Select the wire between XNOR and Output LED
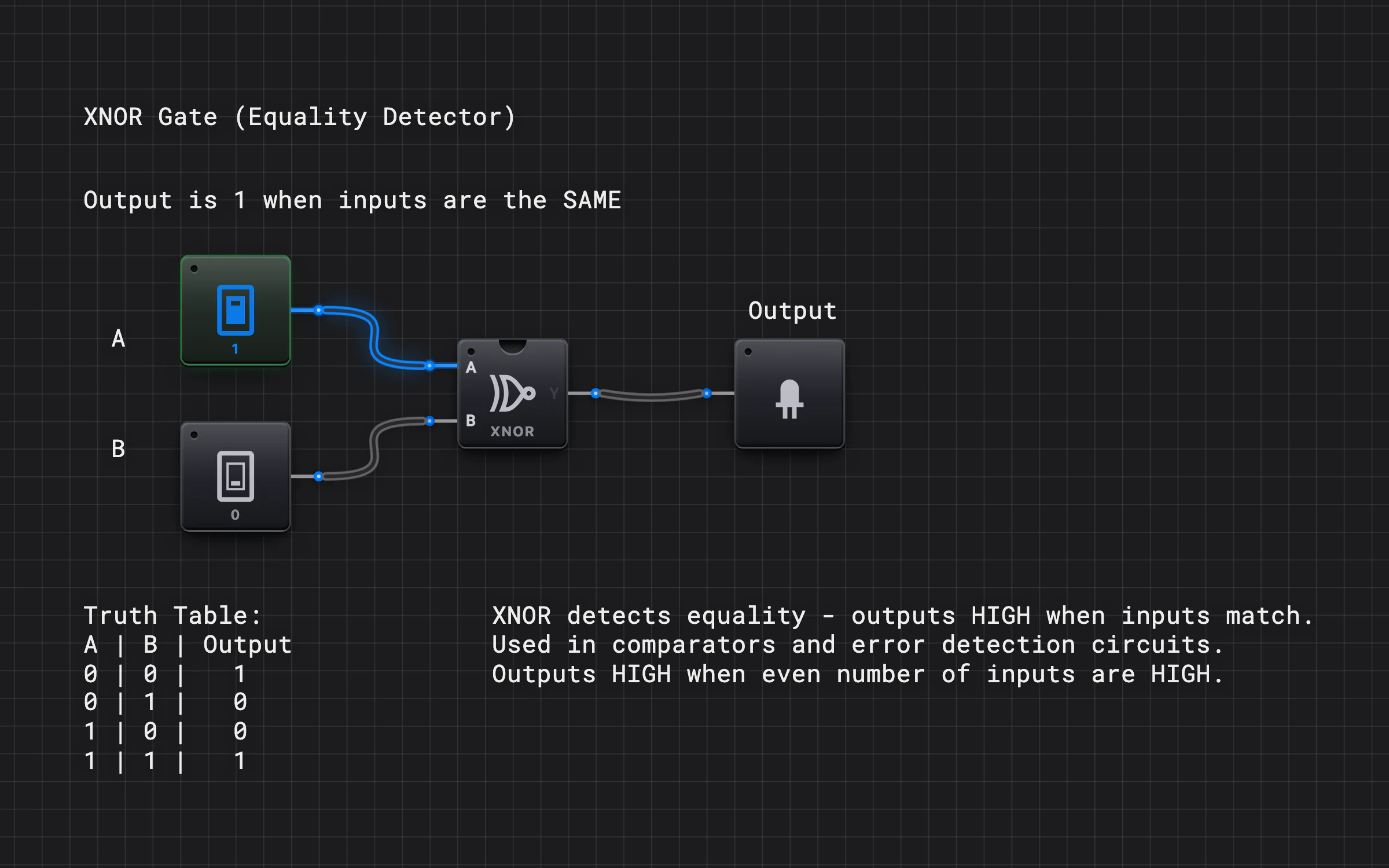The image size is (1389, 868). 651,395
